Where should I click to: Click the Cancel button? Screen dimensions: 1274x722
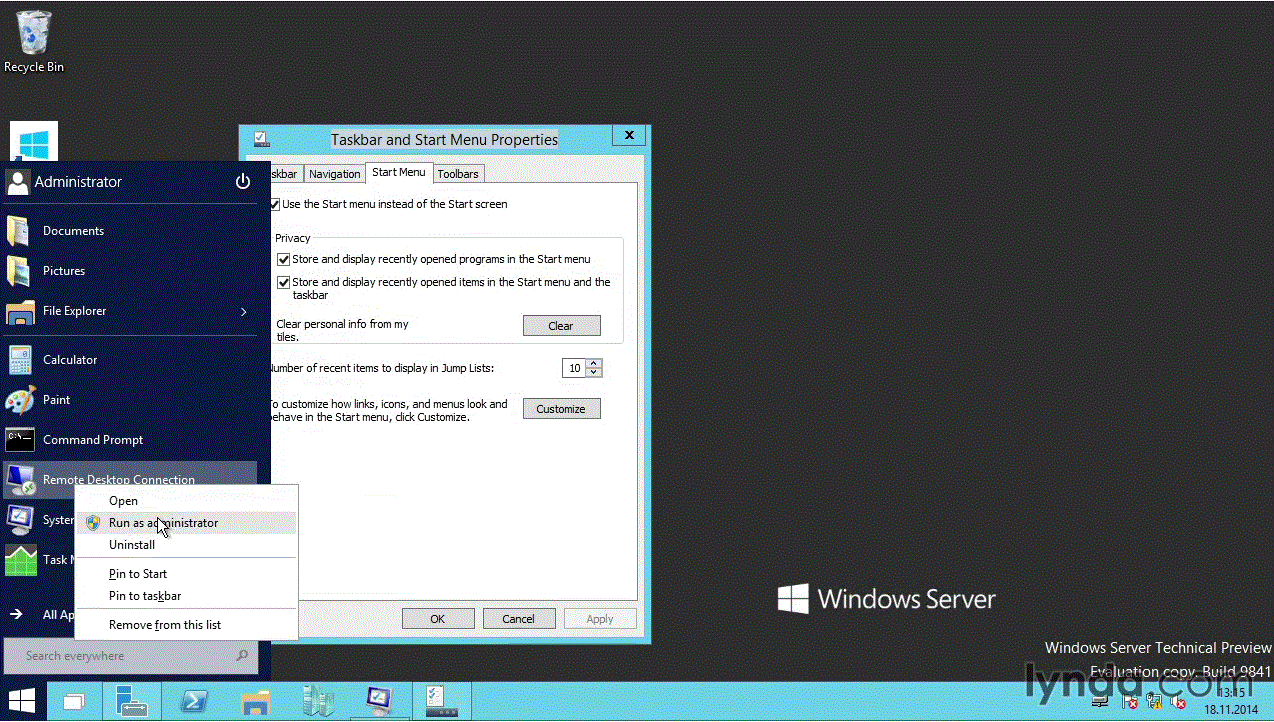click(518, 619)
